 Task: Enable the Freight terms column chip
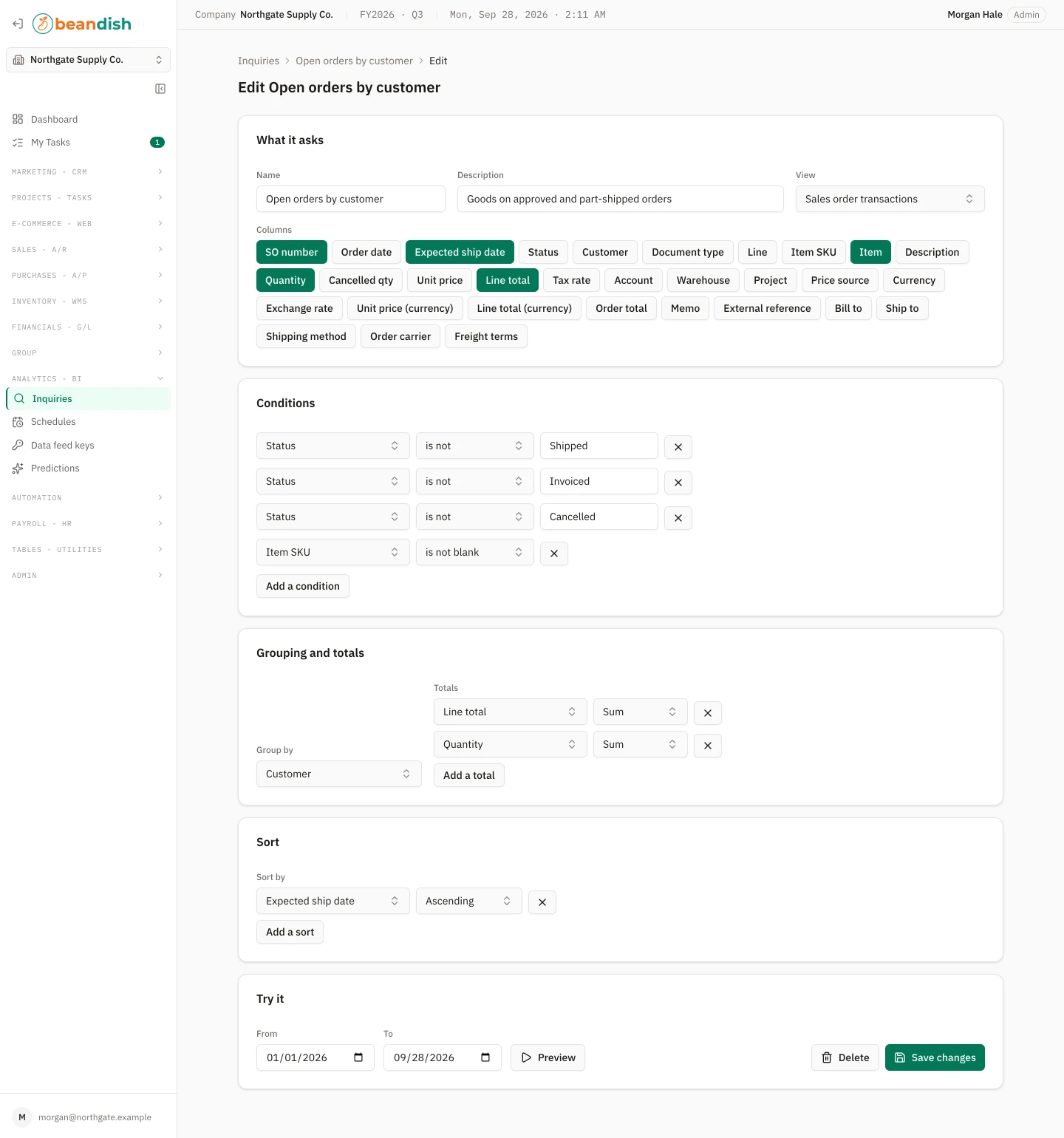486,336
